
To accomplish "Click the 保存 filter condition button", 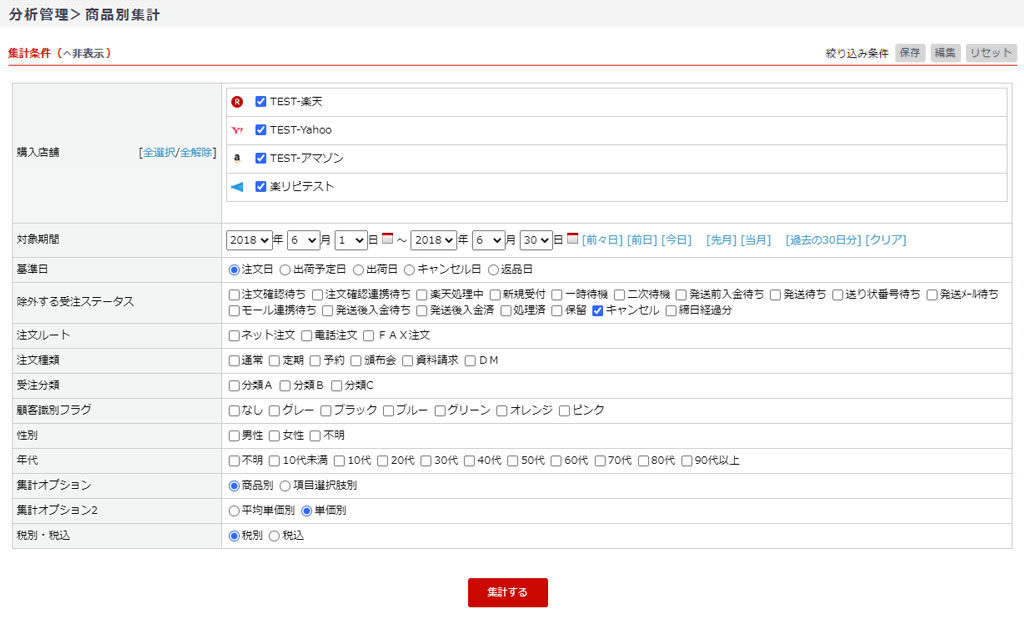I will click(910, 53).
